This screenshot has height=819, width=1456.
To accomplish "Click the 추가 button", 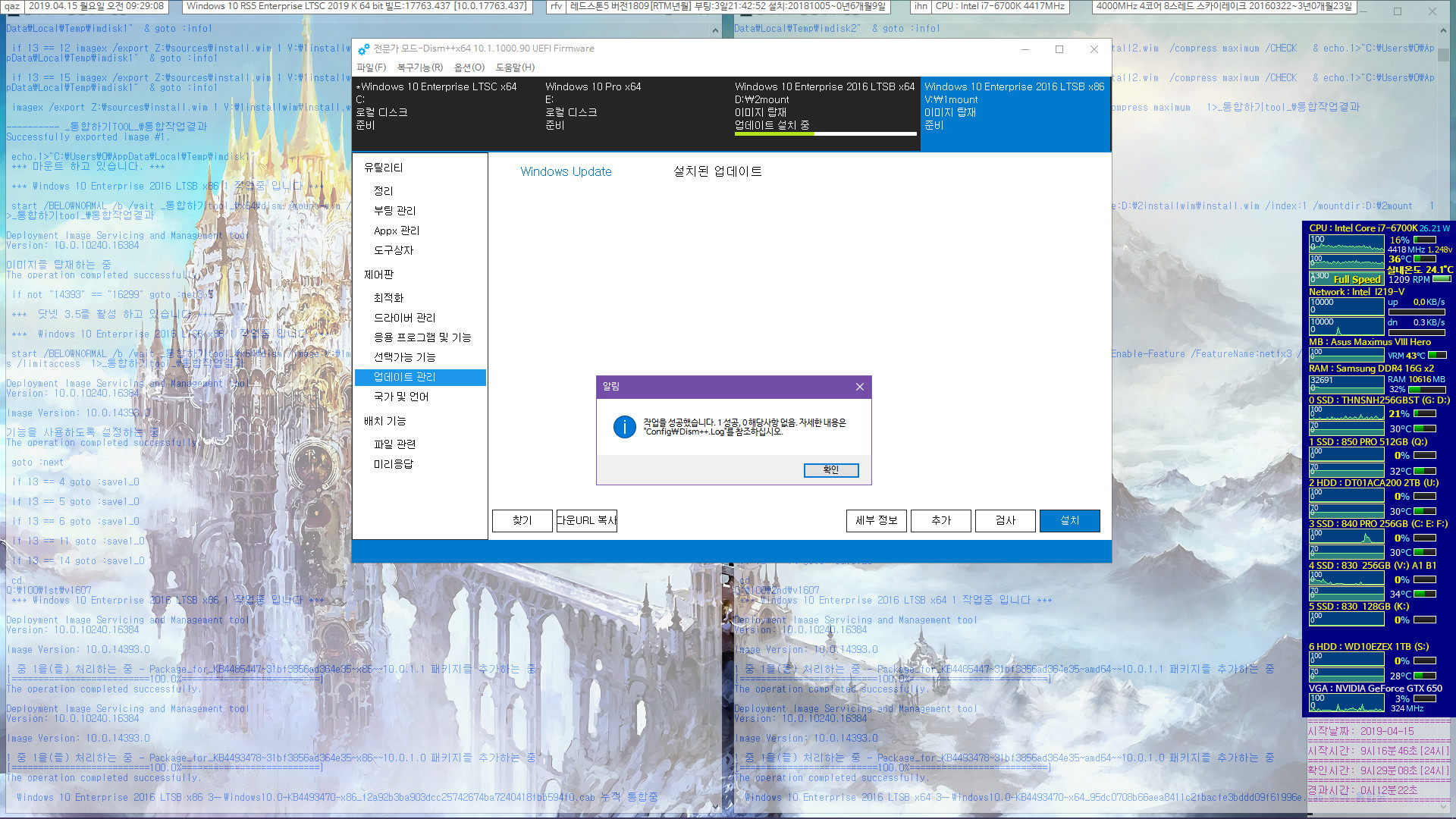I will (941, 521).
